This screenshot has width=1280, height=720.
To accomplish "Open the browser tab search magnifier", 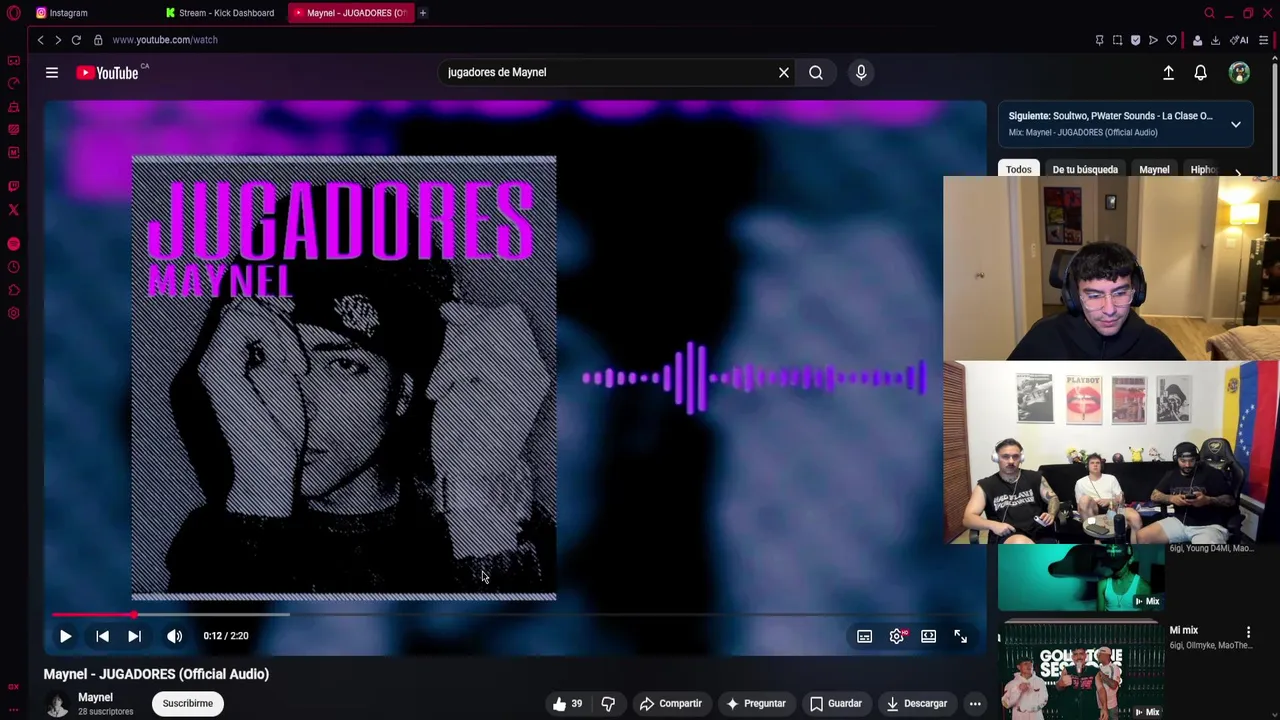I will click(1209, 13).
